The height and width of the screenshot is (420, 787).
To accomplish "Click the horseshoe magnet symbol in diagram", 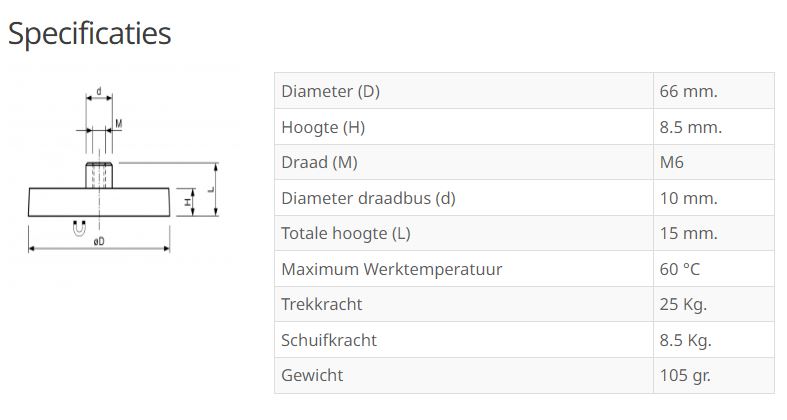I will (79, 228).
